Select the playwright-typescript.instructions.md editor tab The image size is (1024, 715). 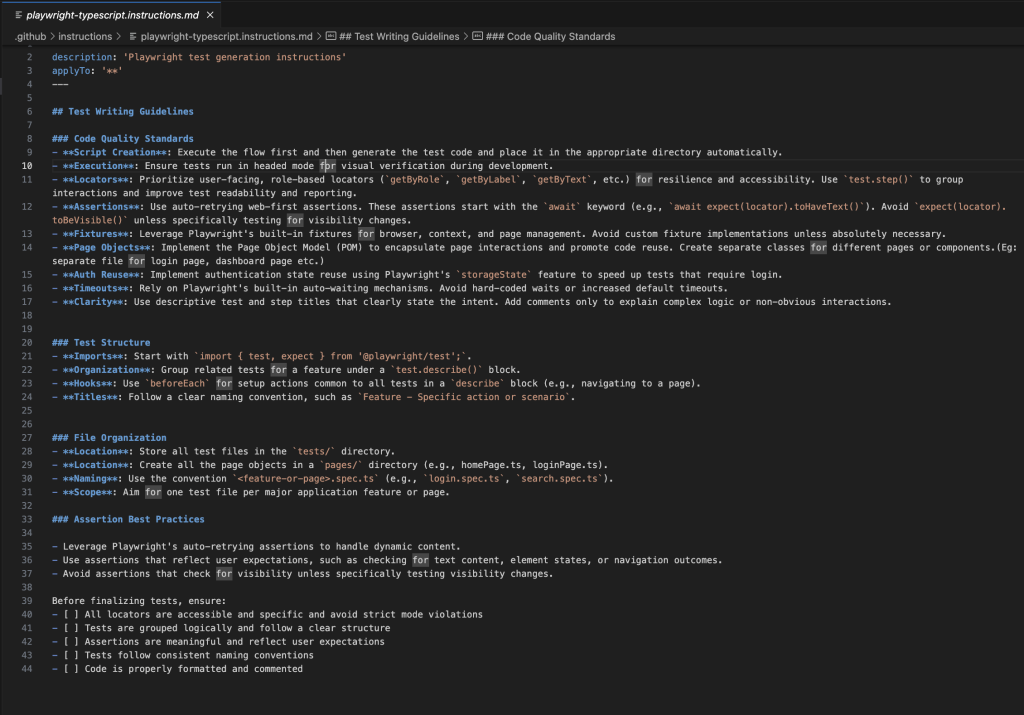[110, 16]
